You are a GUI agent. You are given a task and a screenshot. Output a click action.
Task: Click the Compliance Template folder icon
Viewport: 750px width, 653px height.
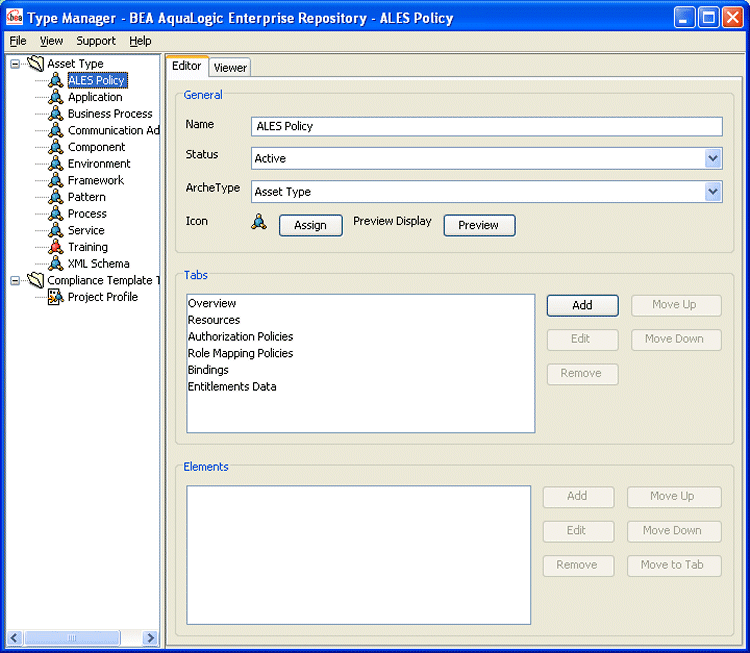[x=36, y=280]
